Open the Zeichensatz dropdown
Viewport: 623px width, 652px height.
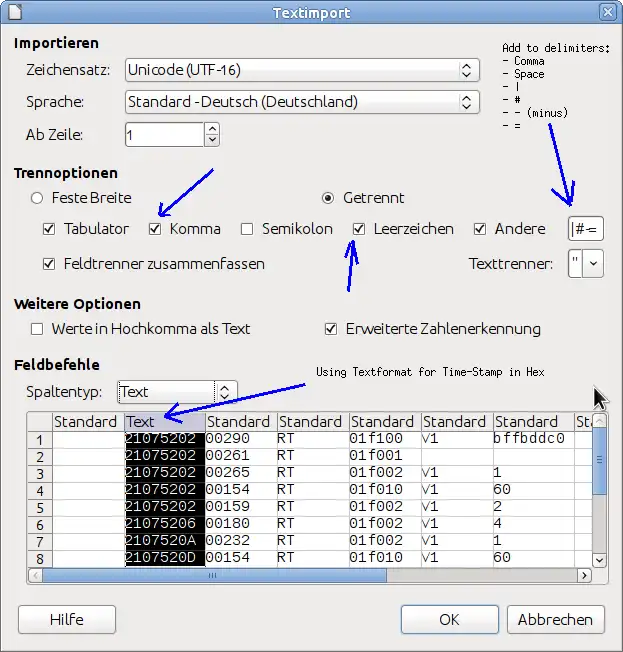[x=302, y=70]
